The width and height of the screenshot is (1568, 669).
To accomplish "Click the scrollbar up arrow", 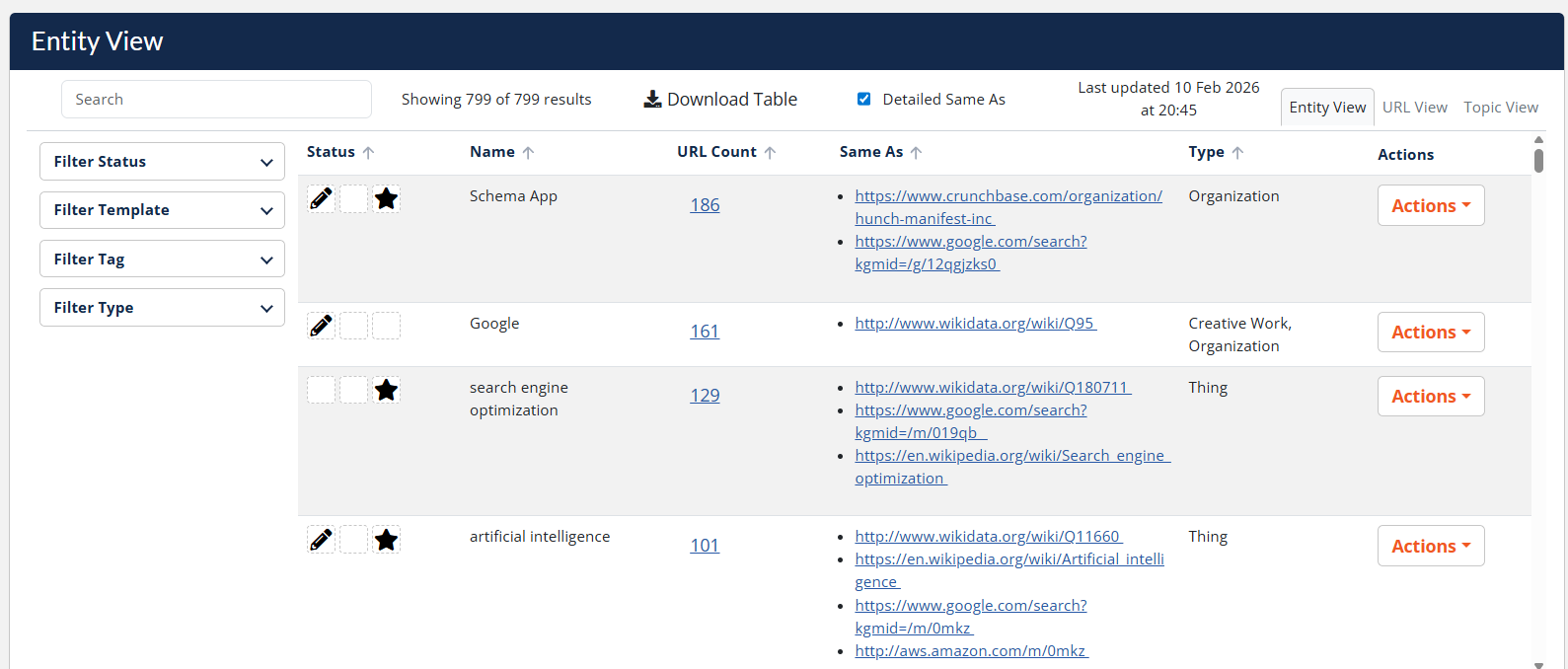I will coord(1538,140).
